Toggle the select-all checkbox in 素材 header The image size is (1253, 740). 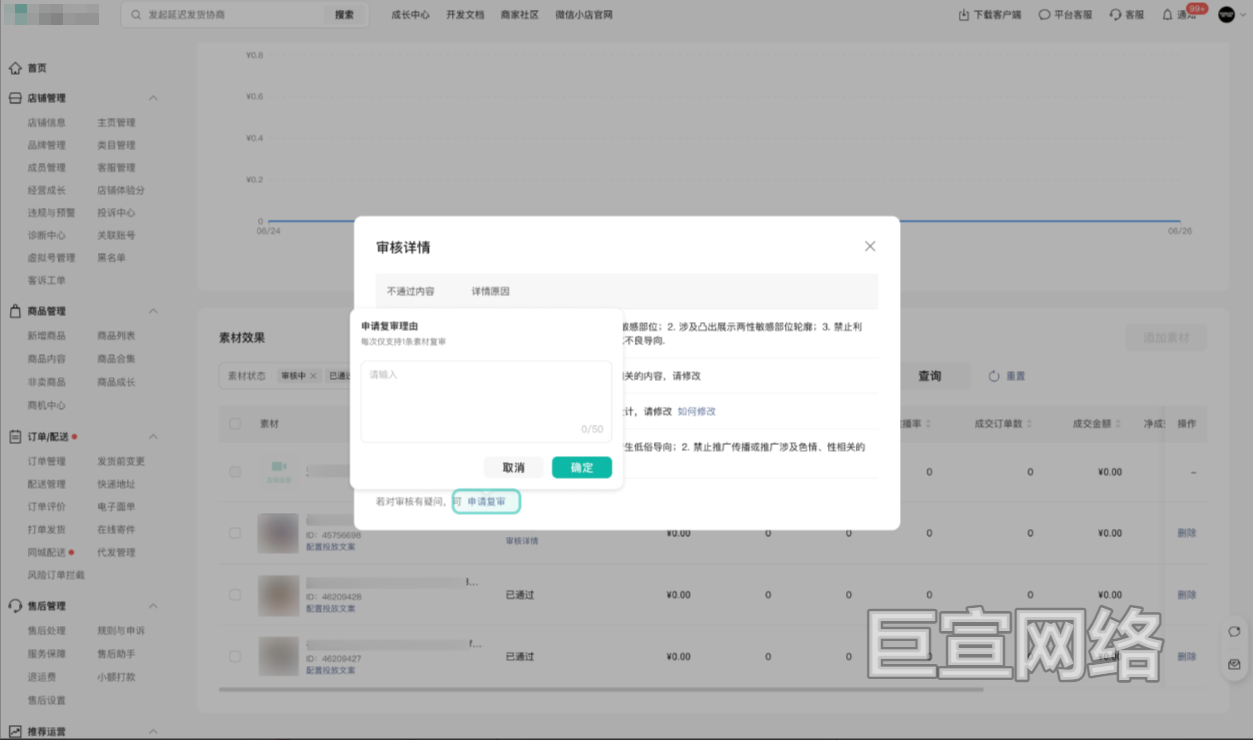(x=235, y=424)
